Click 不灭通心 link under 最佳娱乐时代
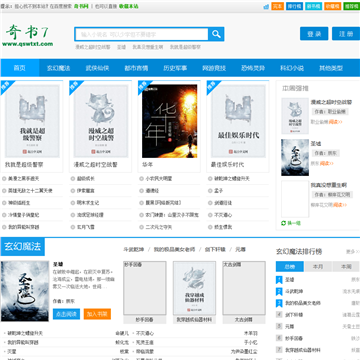Viewport: 360px width, 360px height. click(223, 215)
